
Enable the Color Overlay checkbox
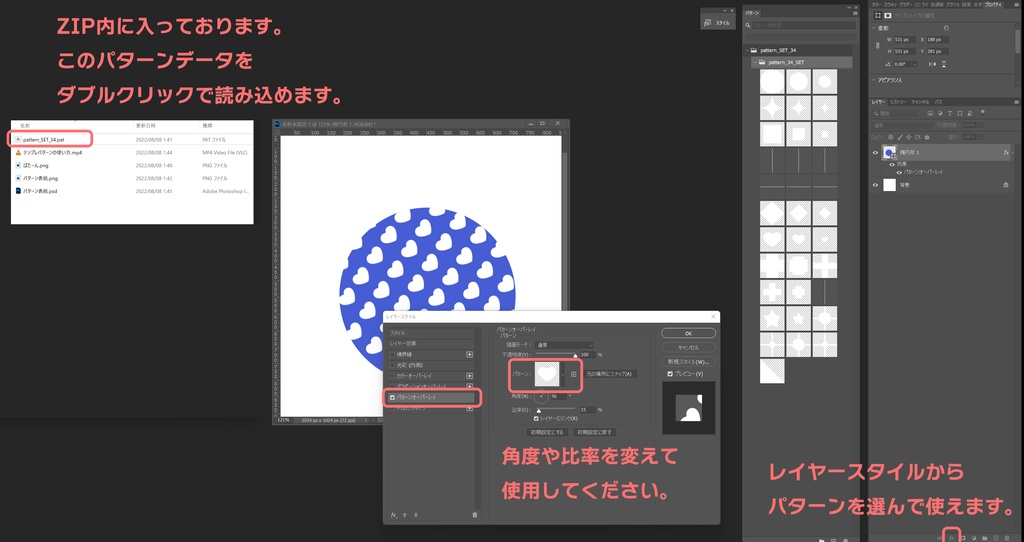pyautogui.click(x=392, y=376)
